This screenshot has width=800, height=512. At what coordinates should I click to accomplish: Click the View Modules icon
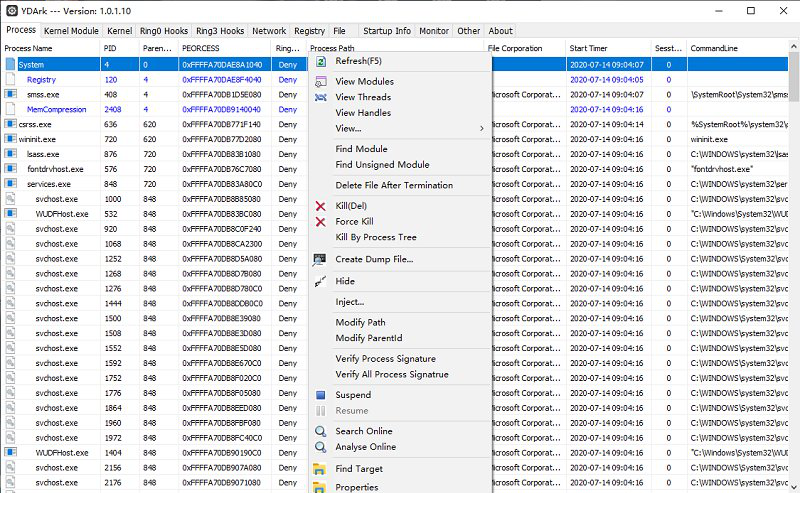coord(320,82)
